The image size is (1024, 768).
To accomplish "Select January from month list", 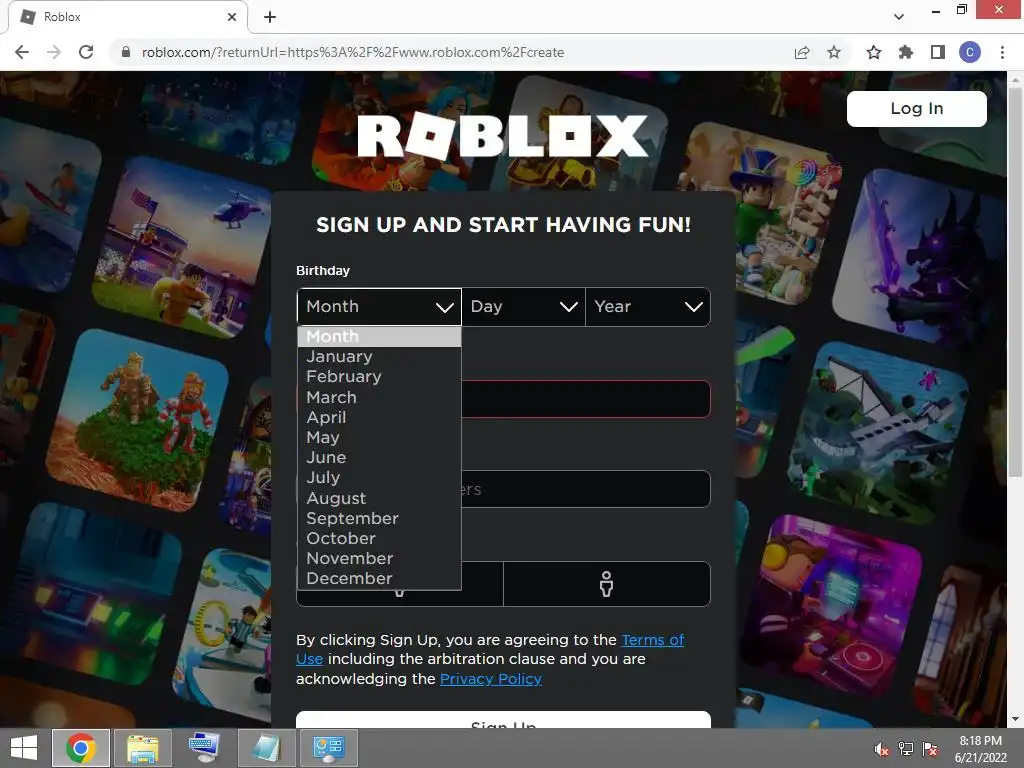I will [379, 357].
